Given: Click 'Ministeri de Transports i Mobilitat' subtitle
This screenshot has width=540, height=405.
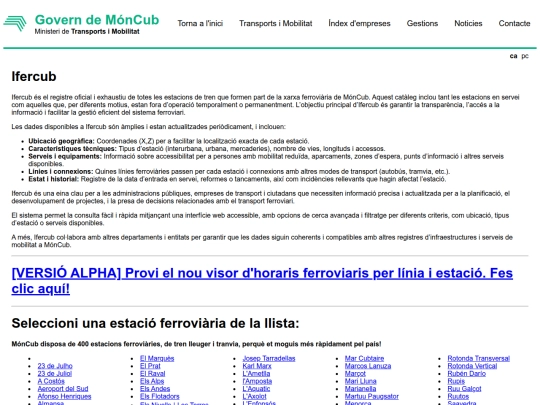Looking at the screenshot, I should [87, 31].
